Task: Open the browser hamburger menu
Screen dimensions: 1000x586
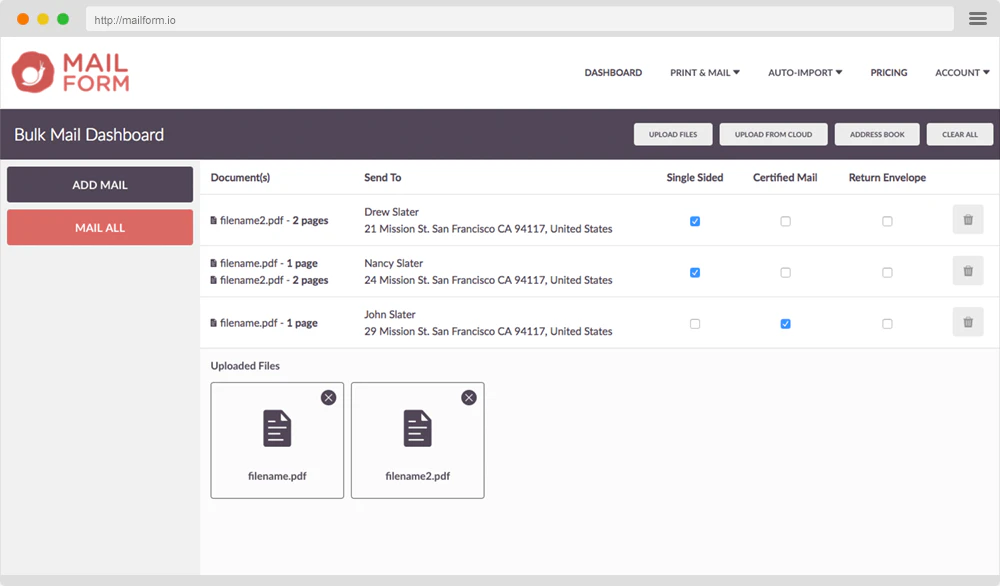Action: point(977,18)
